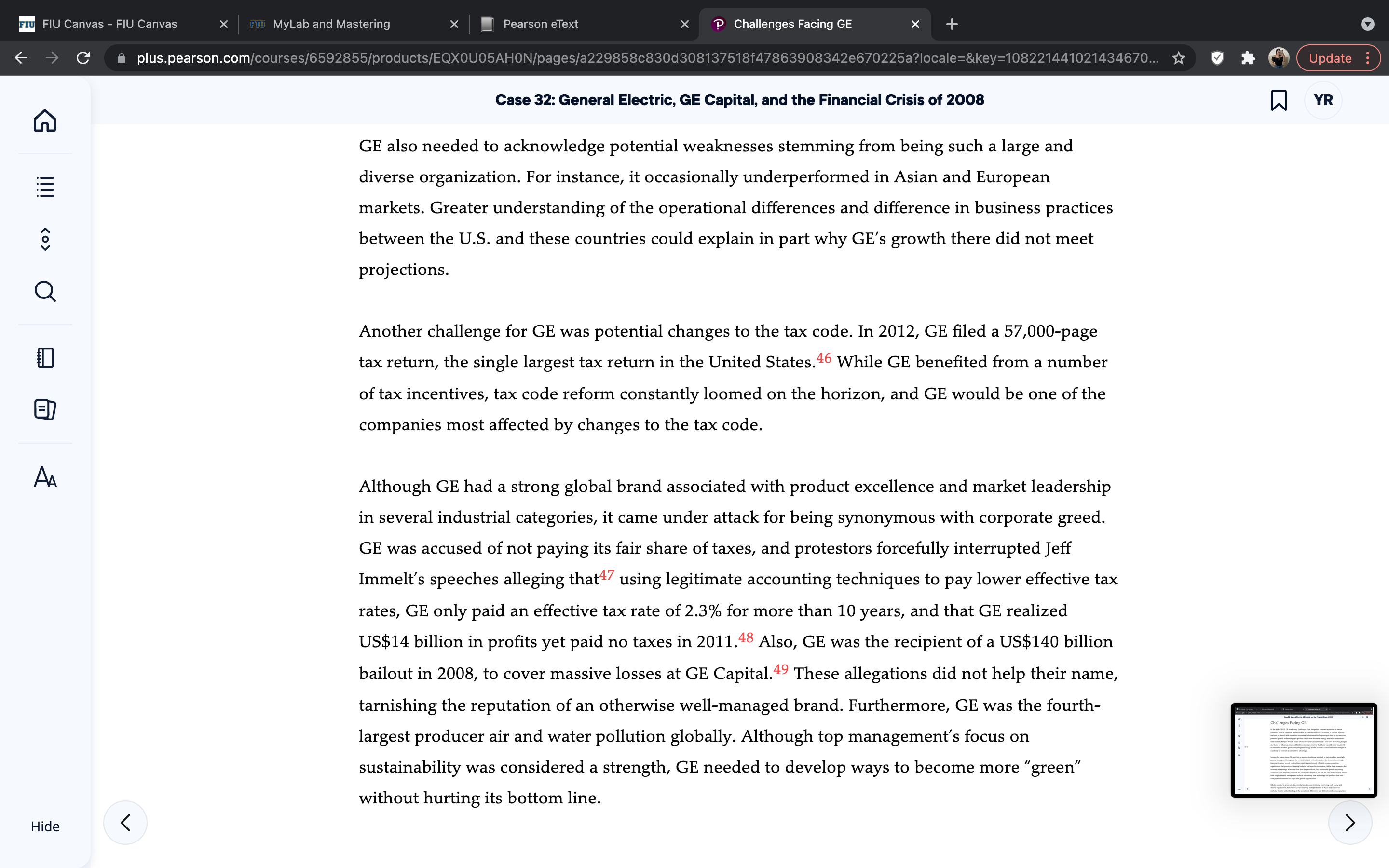Bookmark this URL with the star

pos(1178,58)
